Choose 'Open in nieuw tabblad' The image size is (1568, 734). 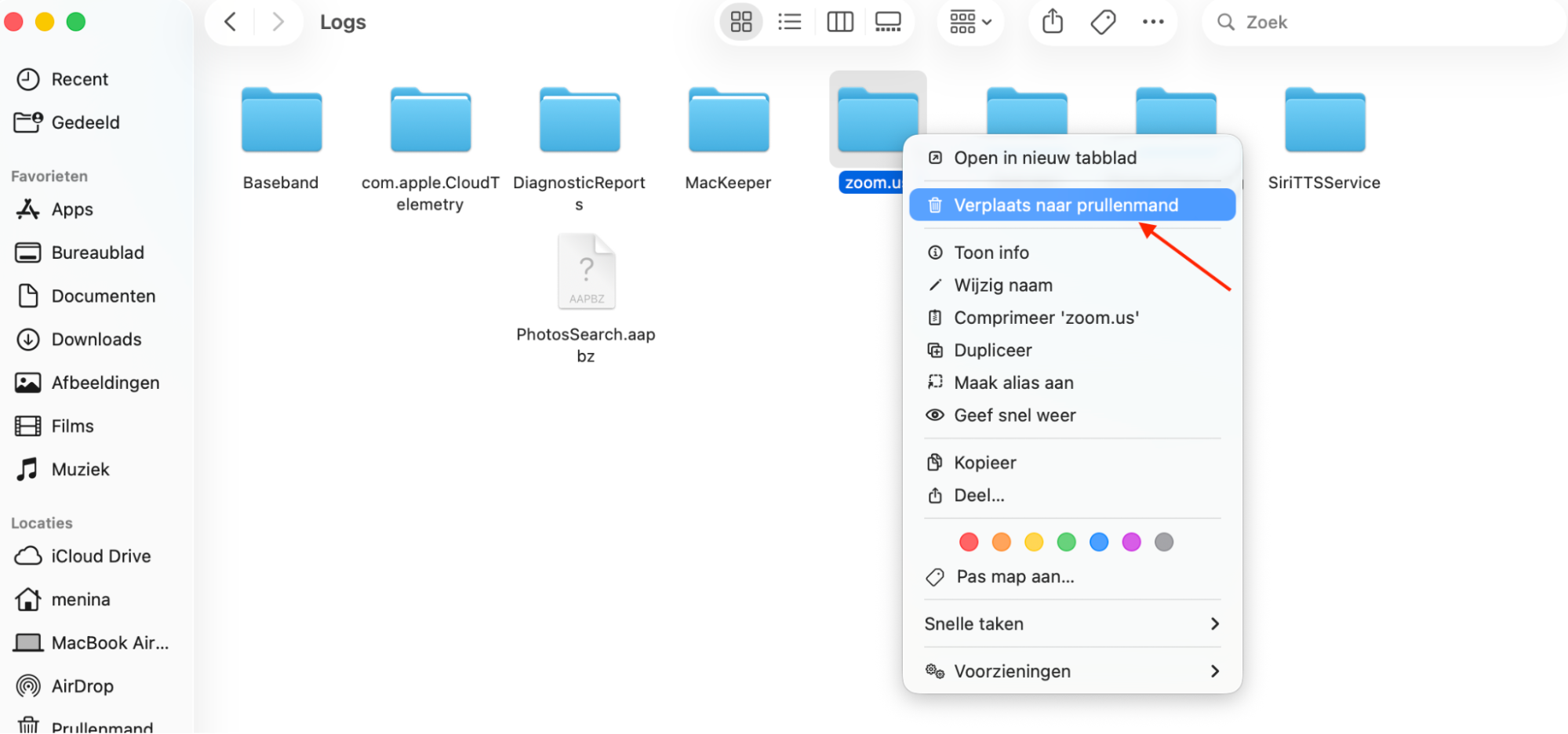pos(1046,158)
